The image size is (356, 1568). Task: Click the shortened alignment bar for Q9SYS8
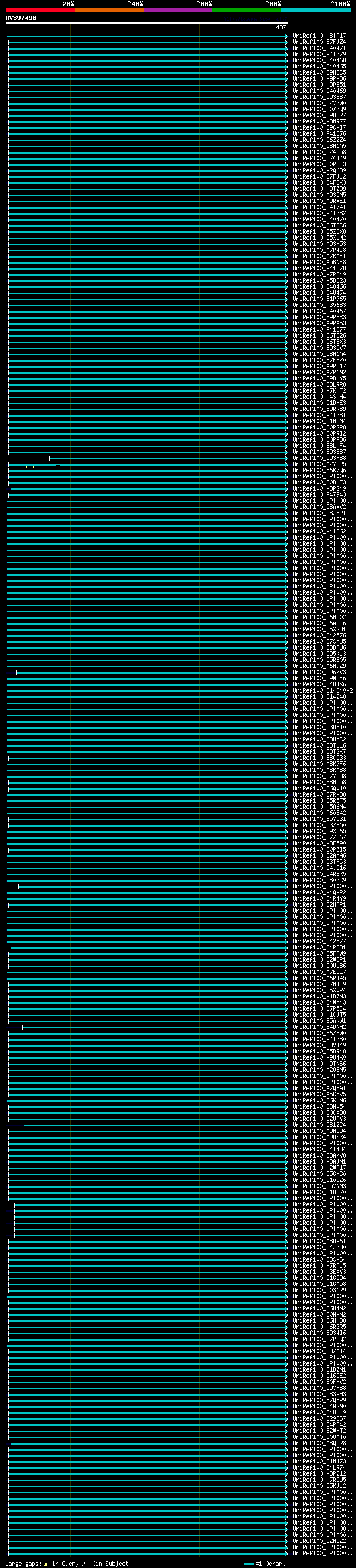(x=167, y=458)
